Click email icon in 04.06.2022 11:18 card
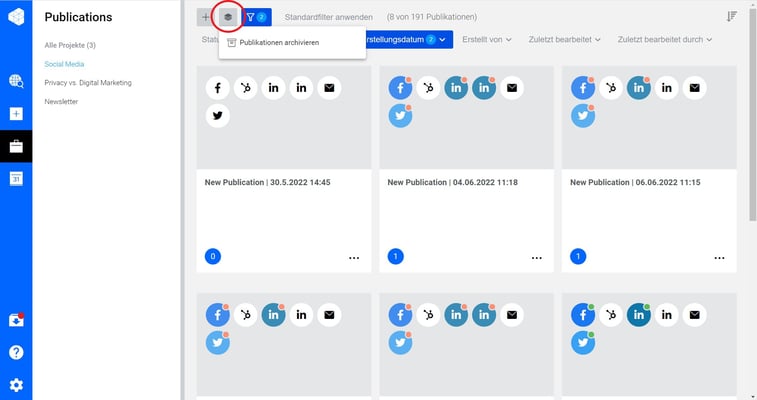This screenshot has height=400, width=757. tap(512, 88)
